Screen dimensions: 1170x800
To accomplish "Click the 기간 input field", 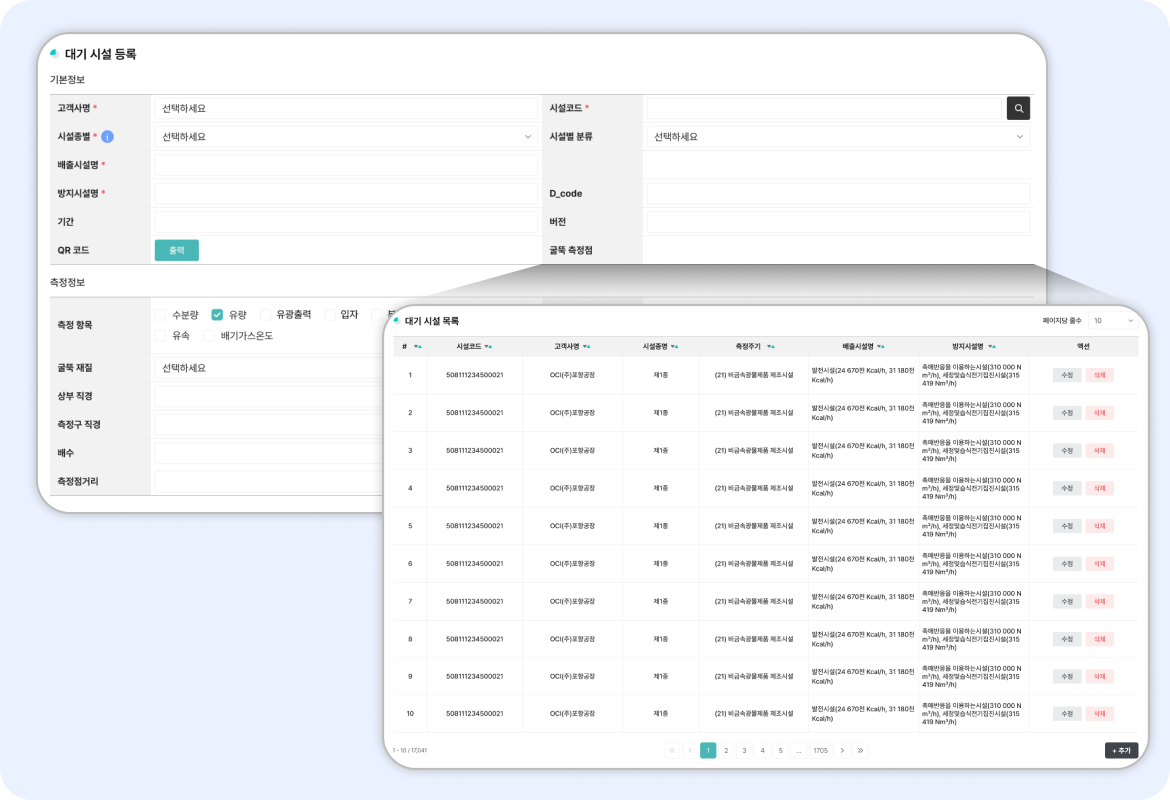I will coord(346,222).
